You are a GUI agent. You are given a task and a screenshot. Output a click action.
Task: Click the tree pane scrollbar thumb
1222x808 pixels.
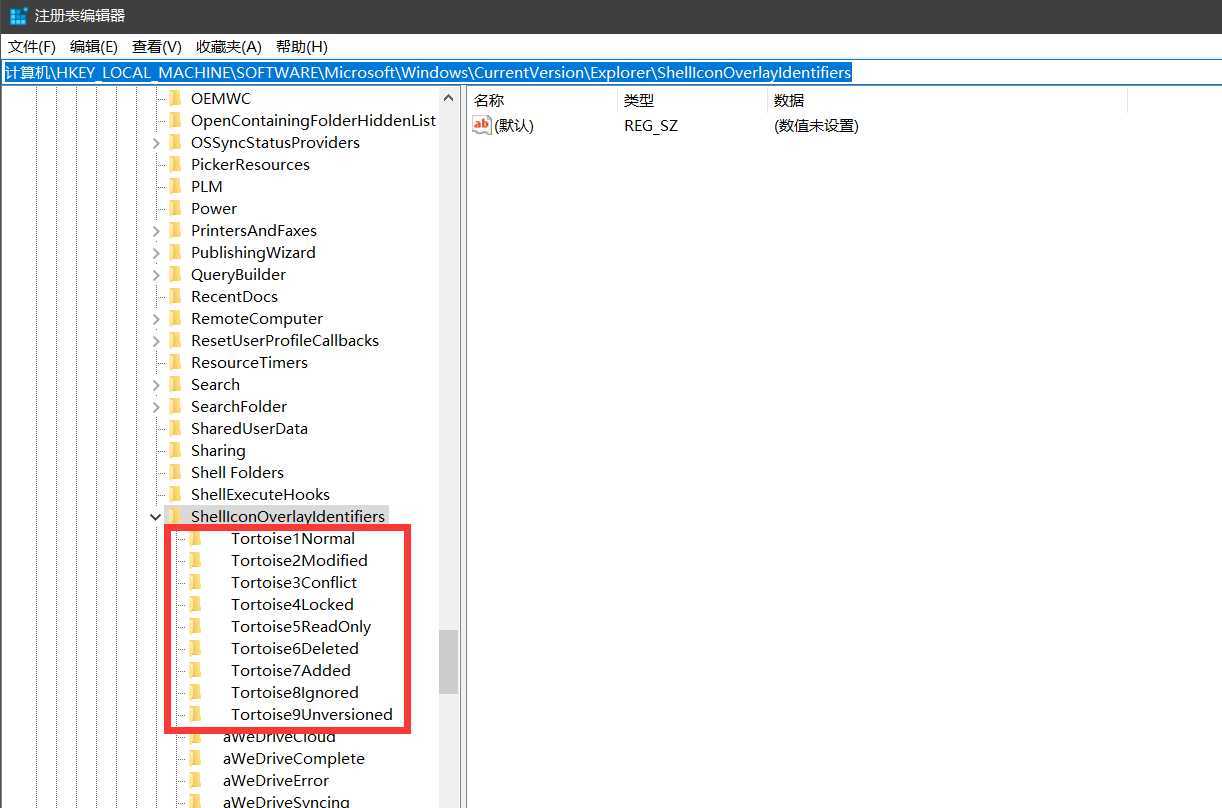click(x=448, y=661)
